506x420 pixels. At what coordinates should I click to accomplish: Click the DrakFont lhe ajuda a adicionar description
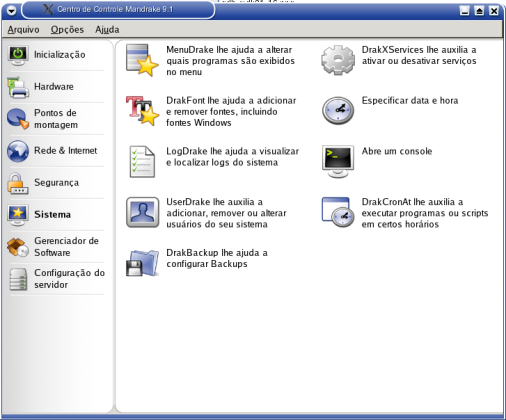[231, 111]
